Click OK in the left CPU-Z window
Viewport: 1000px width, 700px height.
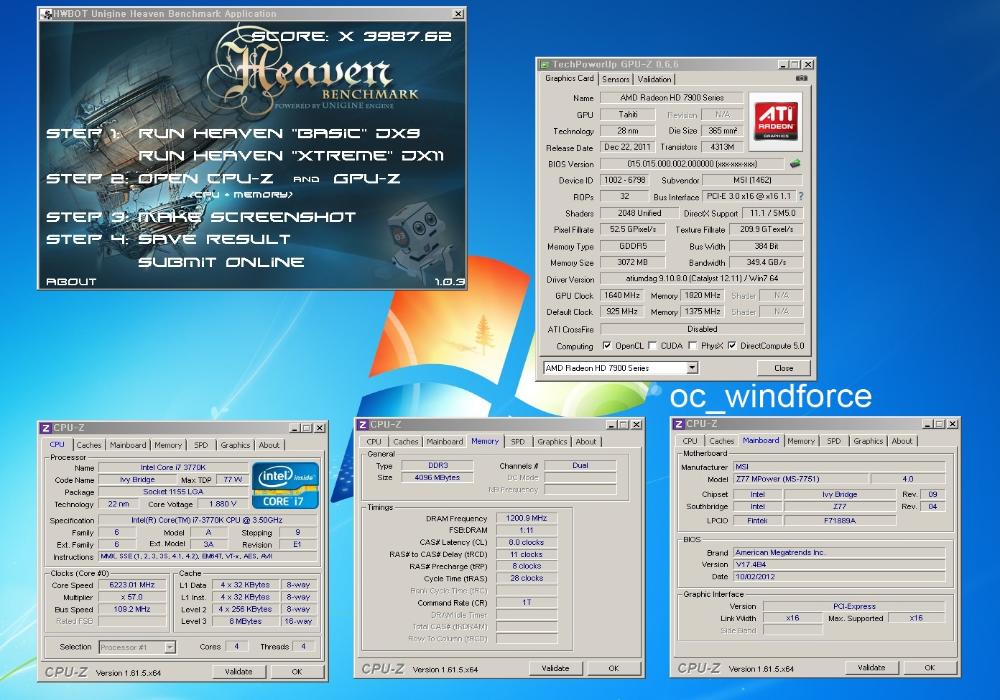297,671
